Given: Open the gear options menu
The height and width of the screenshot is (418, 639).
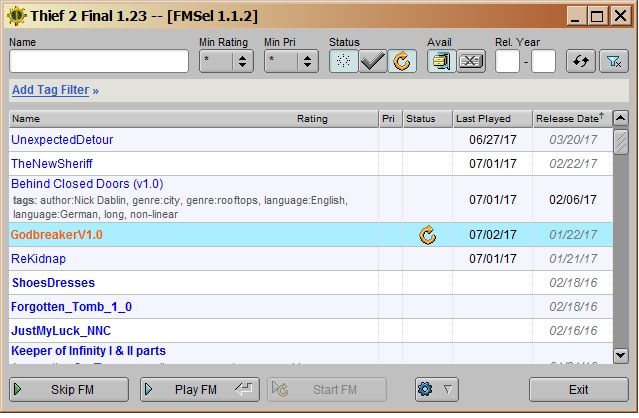Looking at the screenshot, I should (436, 389).
